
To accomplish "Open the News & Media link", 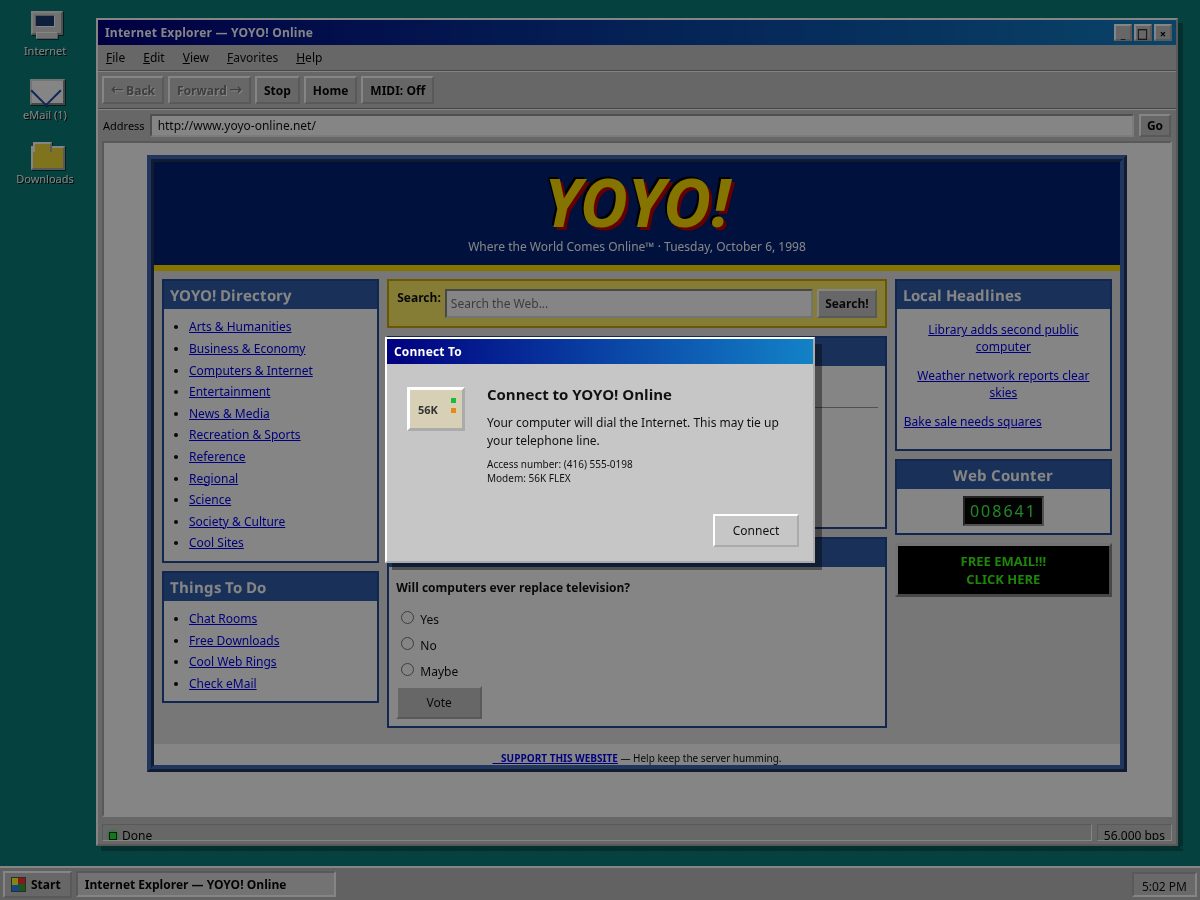I will click(x=229, y=414).
